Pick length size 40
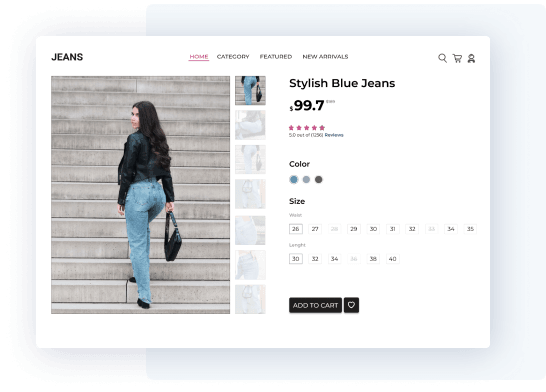546x392 pixels. click(393, 259)
